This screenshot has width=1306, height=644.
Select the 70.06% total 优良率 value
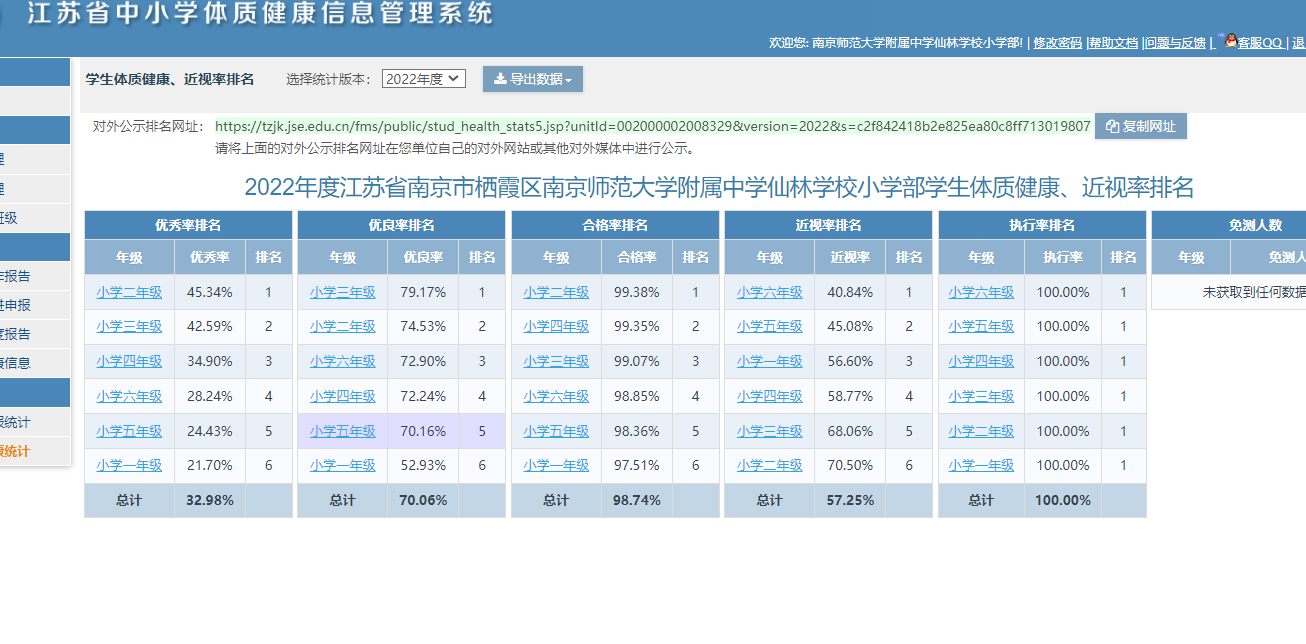(423, 500)
